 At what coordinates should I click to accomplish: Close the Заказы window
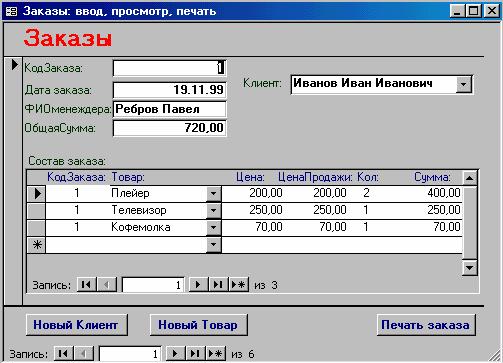point(492,11)
